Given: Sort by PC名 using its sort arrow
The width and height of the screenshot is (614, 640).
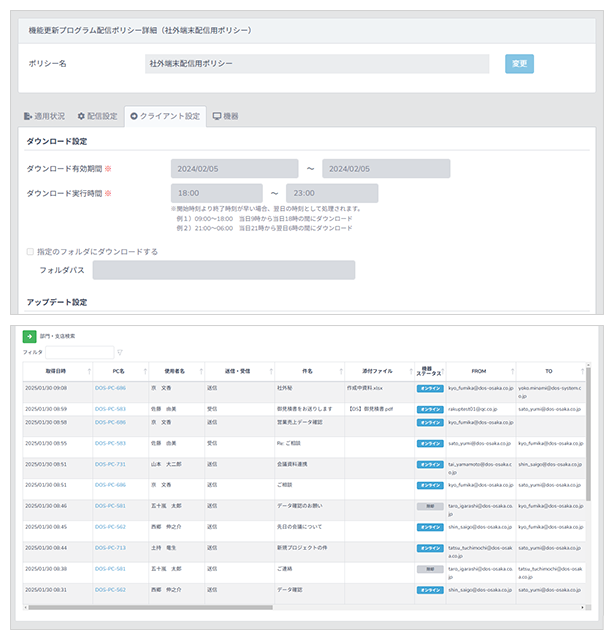Looking at the screenshot, I should click(x=145, y=371).
